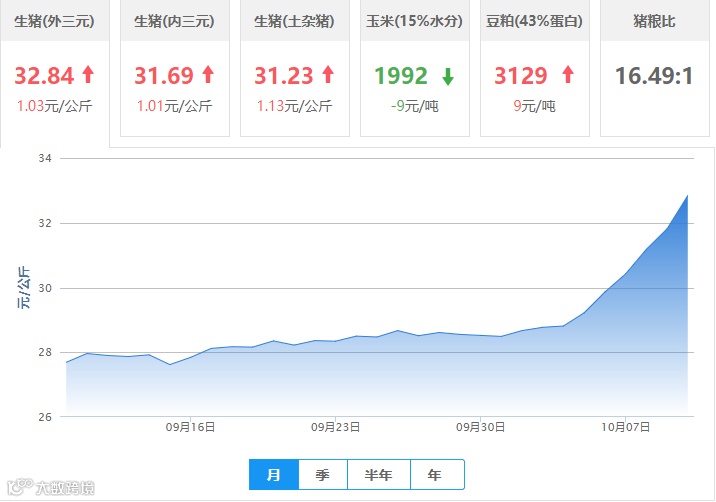Image resolution: width=716 pixels, height=502 pixels.
Task: Click the 28 y-axis label
Action: click(45, 352)
